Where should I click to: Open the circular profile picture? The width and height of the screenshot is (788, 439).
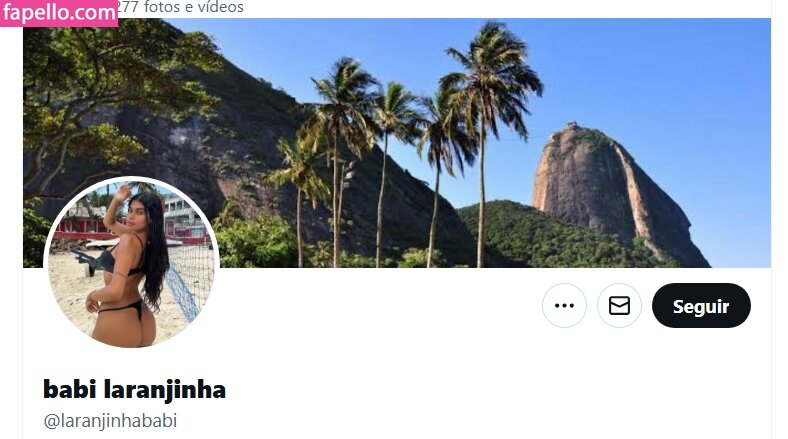tap(131, 263)
